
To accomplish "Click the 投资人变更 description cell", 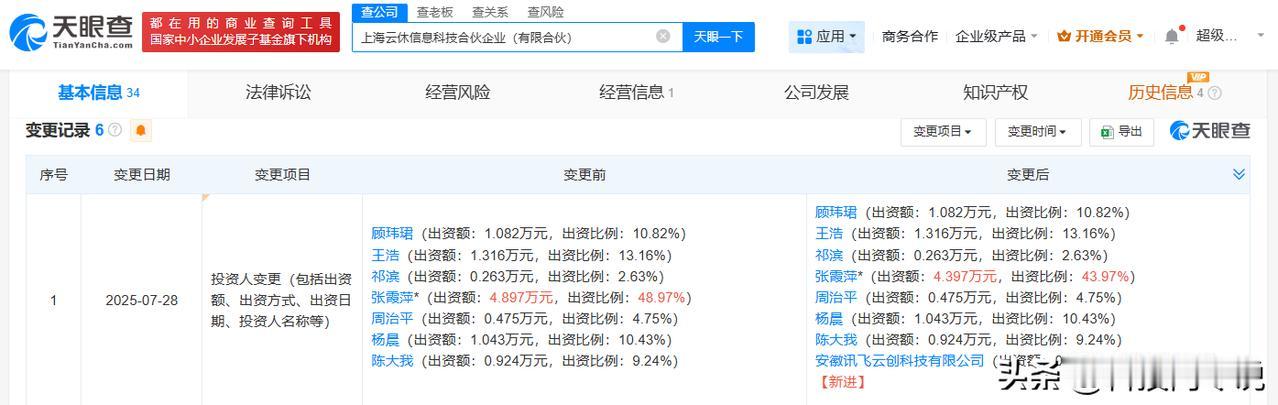I will click(283, 300).
